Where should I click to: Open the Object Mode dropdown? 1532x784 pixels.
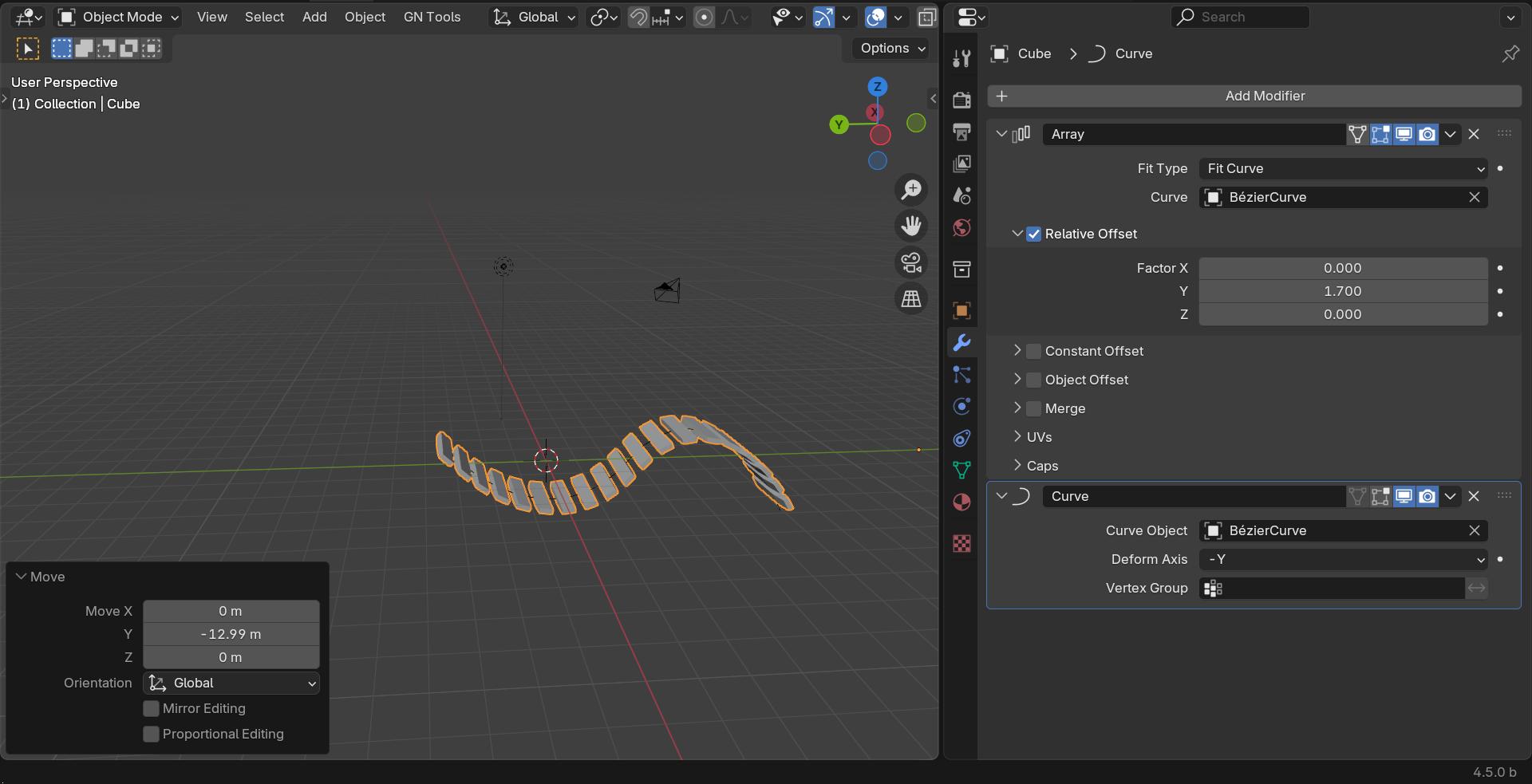pyautogui.click(x=118, y=17)
